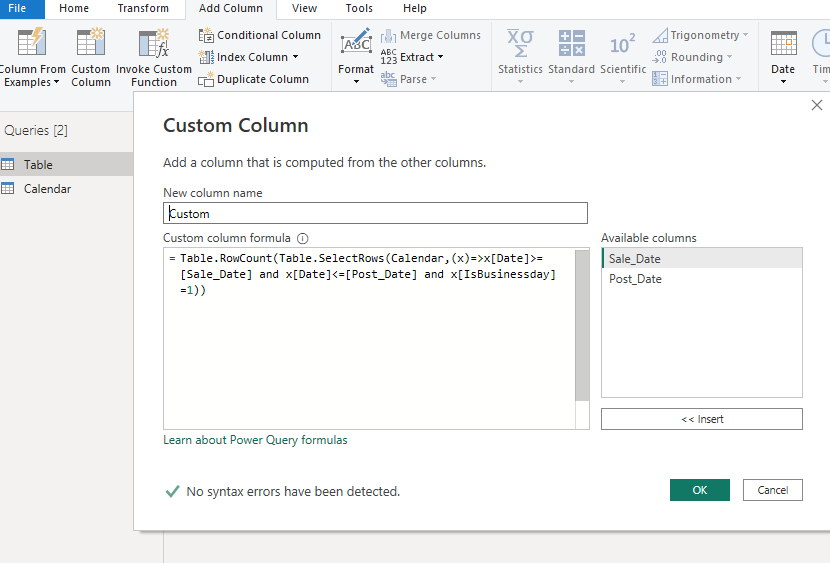This screenshot has width=830, height=563.
Task: Expand the Information dropdown arrow
Action: click(x=738, y=79)
